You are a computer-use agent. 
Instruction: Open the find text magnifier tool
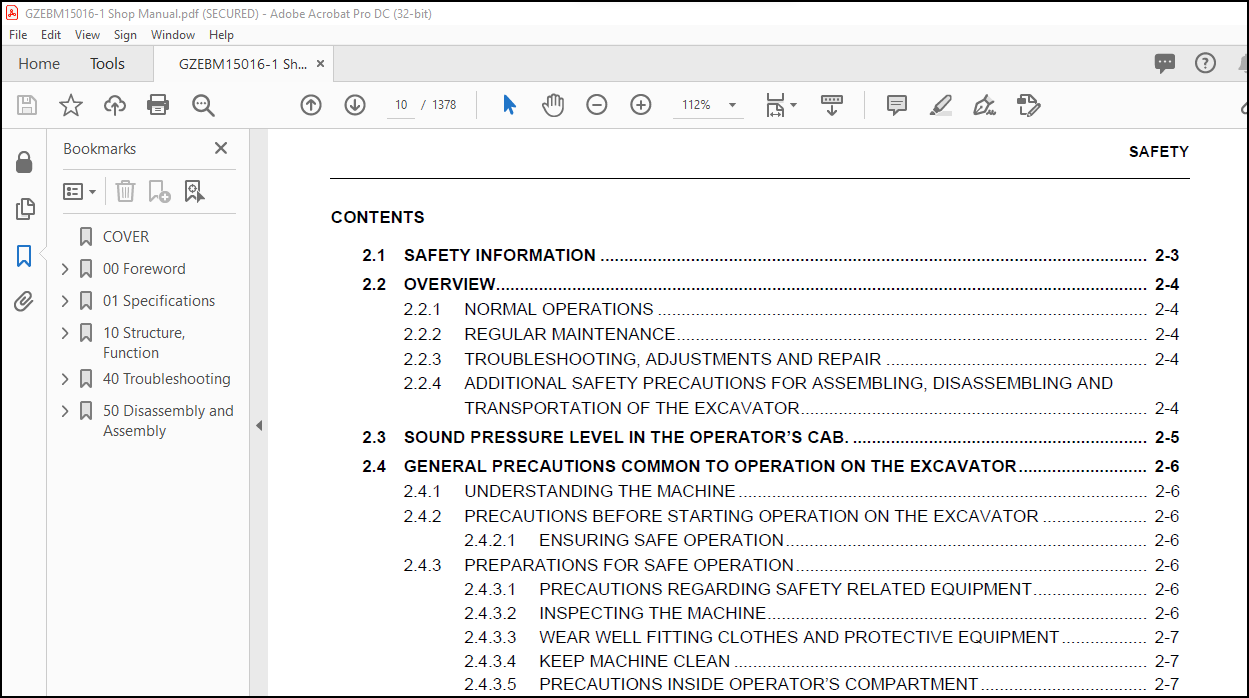[203, 105]
